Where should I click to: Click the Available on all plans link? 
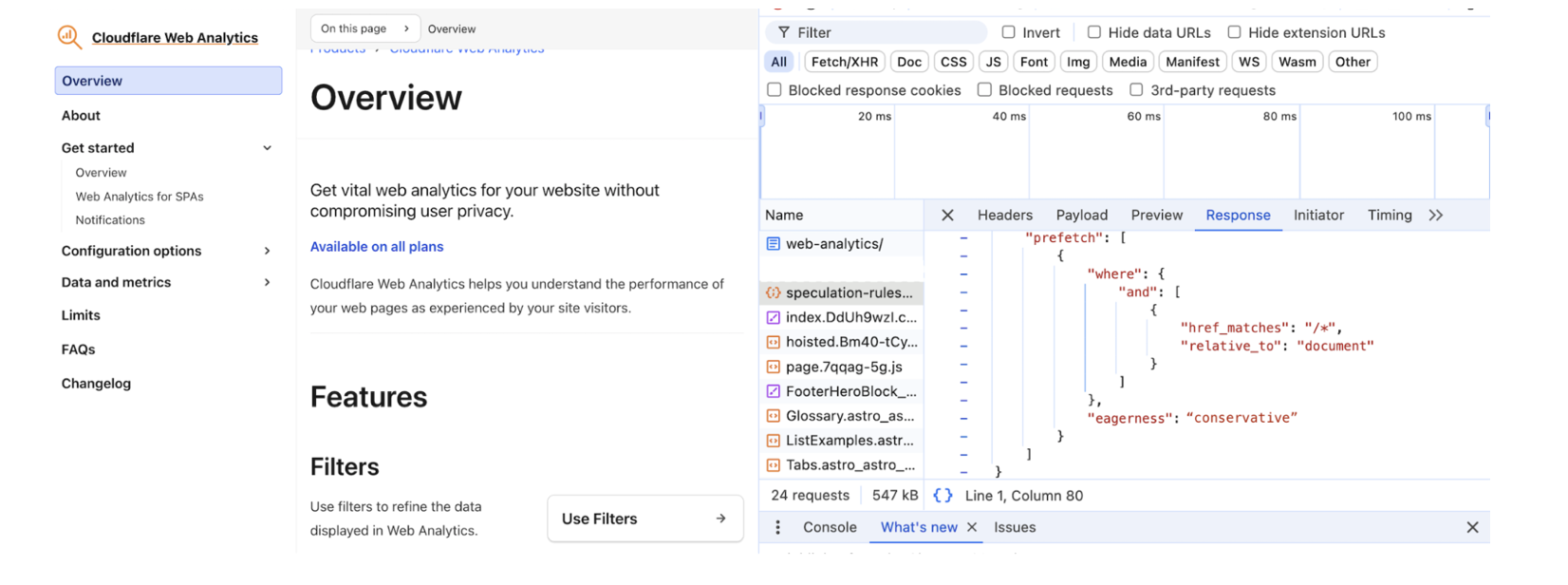pyautogui.click(x=377, y=247)
